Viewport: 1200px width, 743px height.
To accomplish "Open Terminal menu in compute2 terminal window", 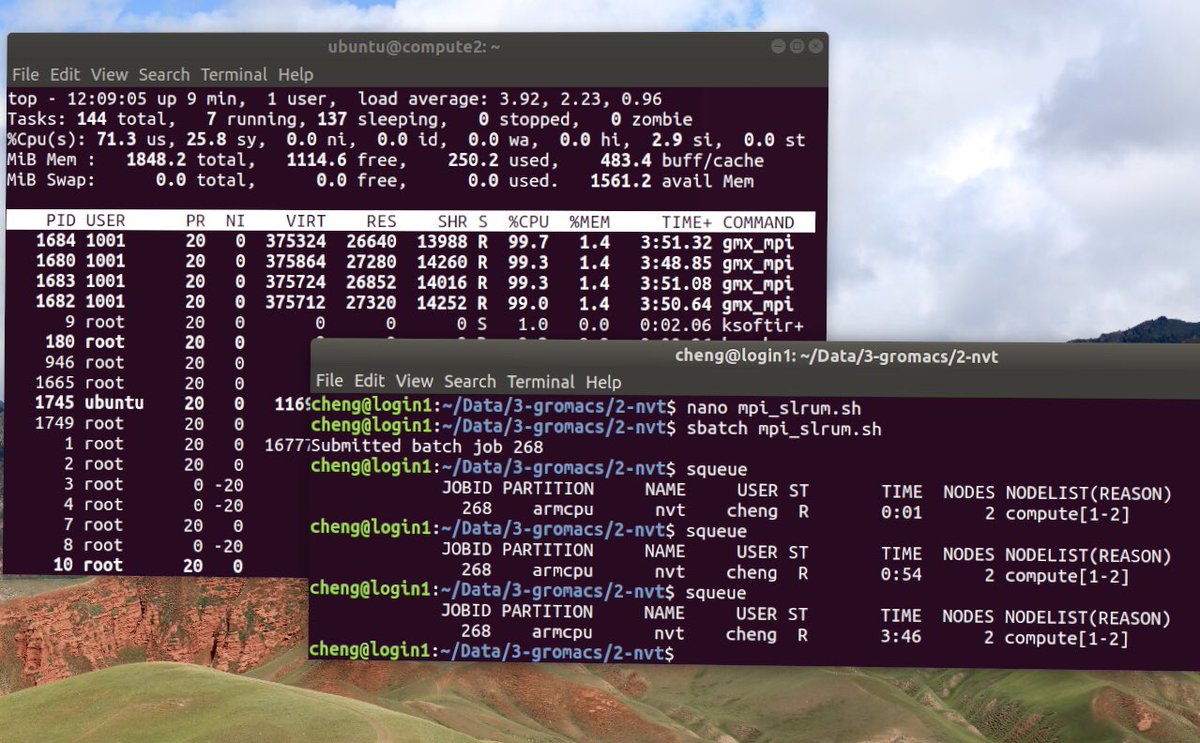I will [234, 74].
